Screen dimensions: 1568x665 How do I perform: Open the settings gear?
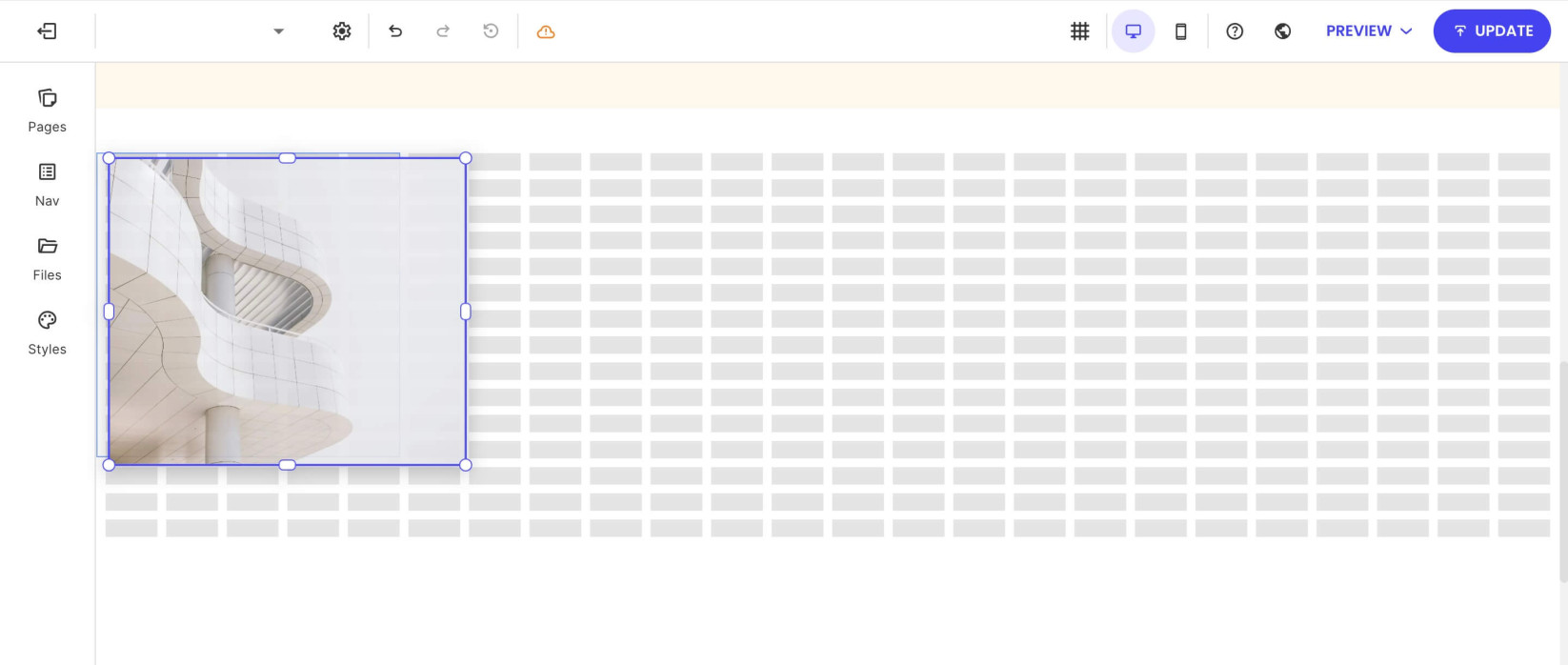coord(342,31)
